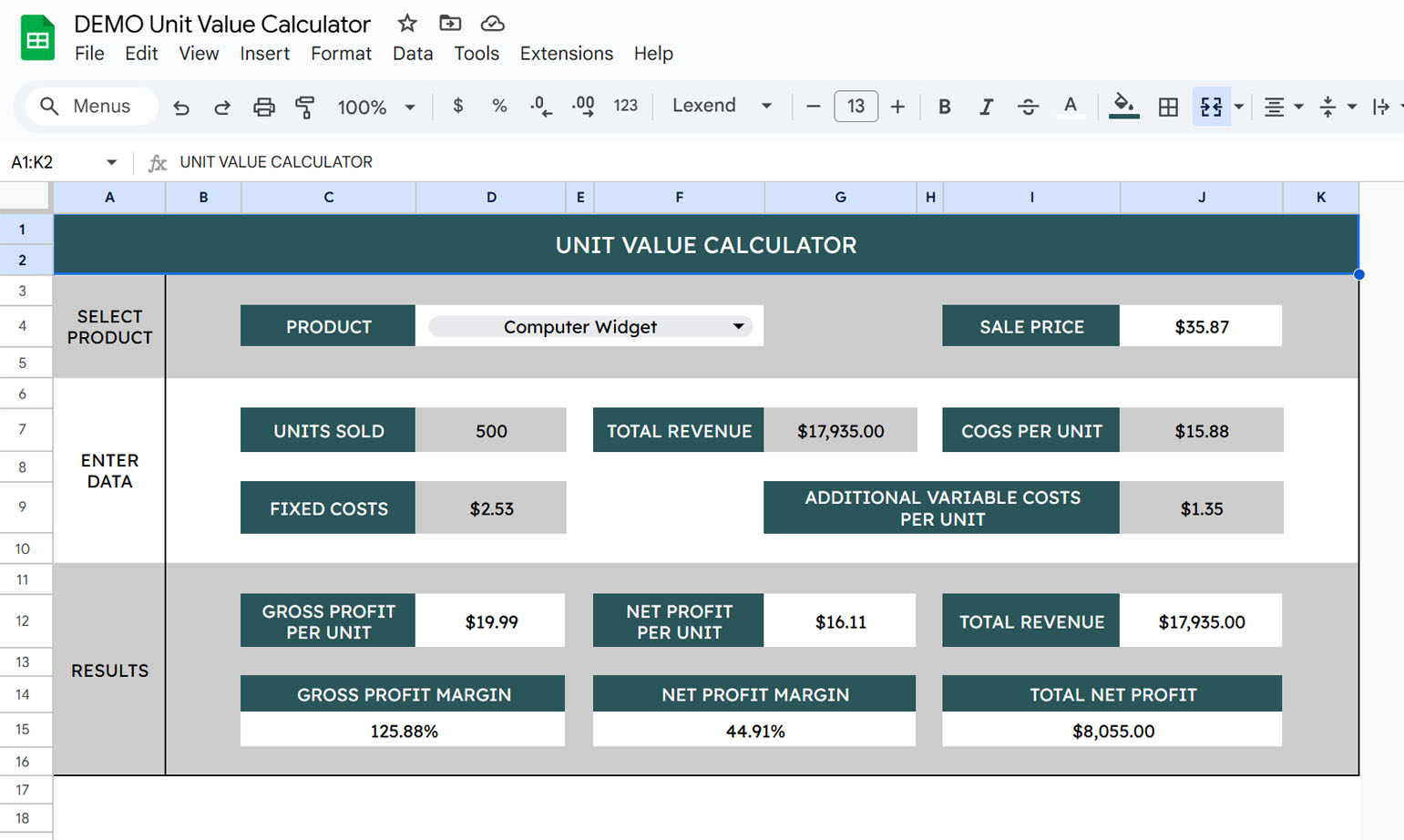
Task: Toggle Italic formatting
Action: tap(986, 107)
